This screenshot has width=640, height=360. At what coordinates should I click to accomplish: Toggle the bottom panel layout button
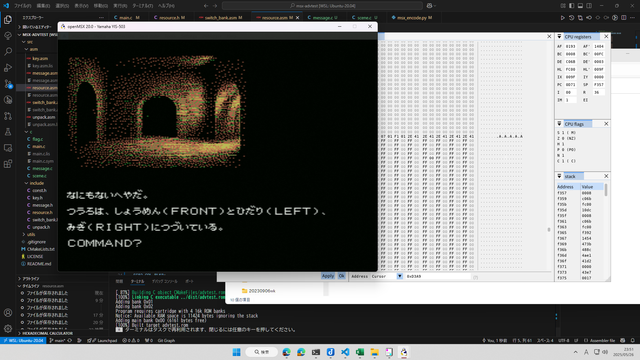580,6
